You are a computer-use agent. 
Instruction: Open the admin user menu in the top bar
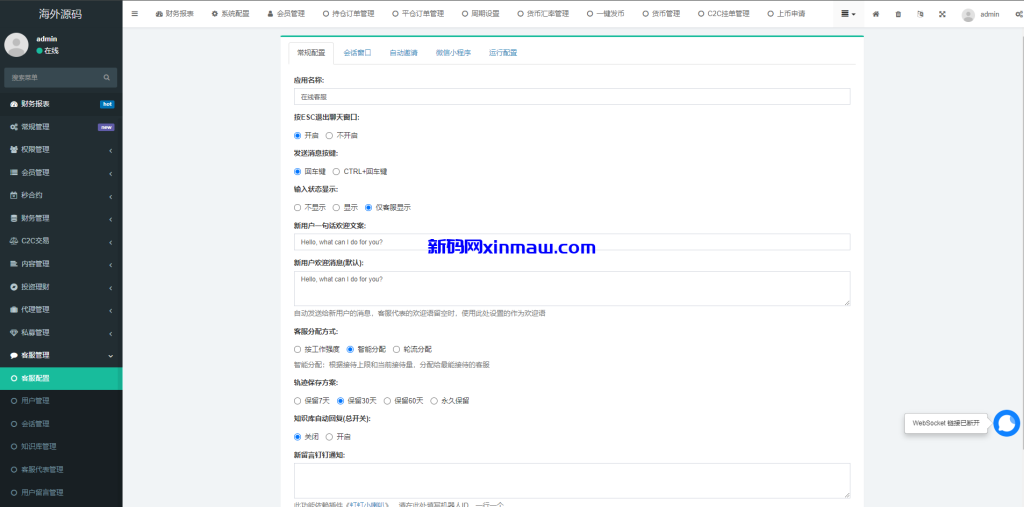click(x=980, y=14)
